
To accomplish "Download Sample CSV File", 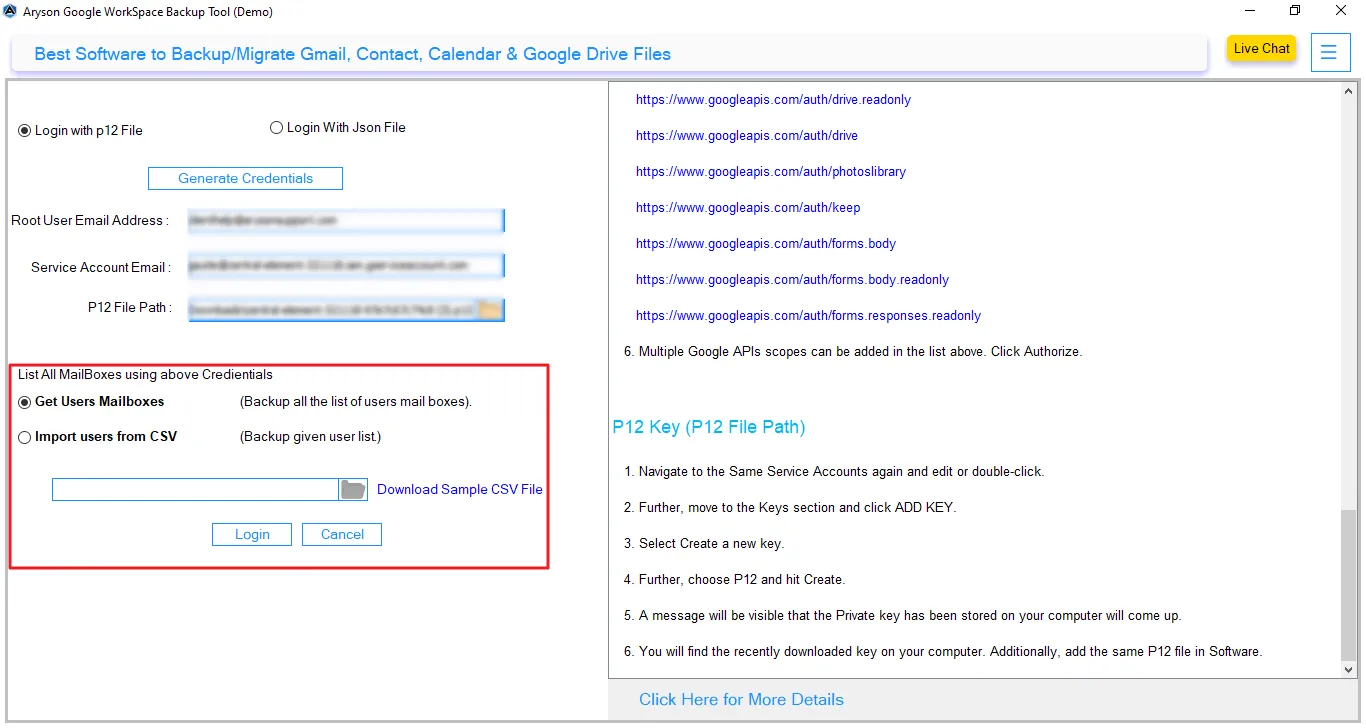I will click(459, 489).
